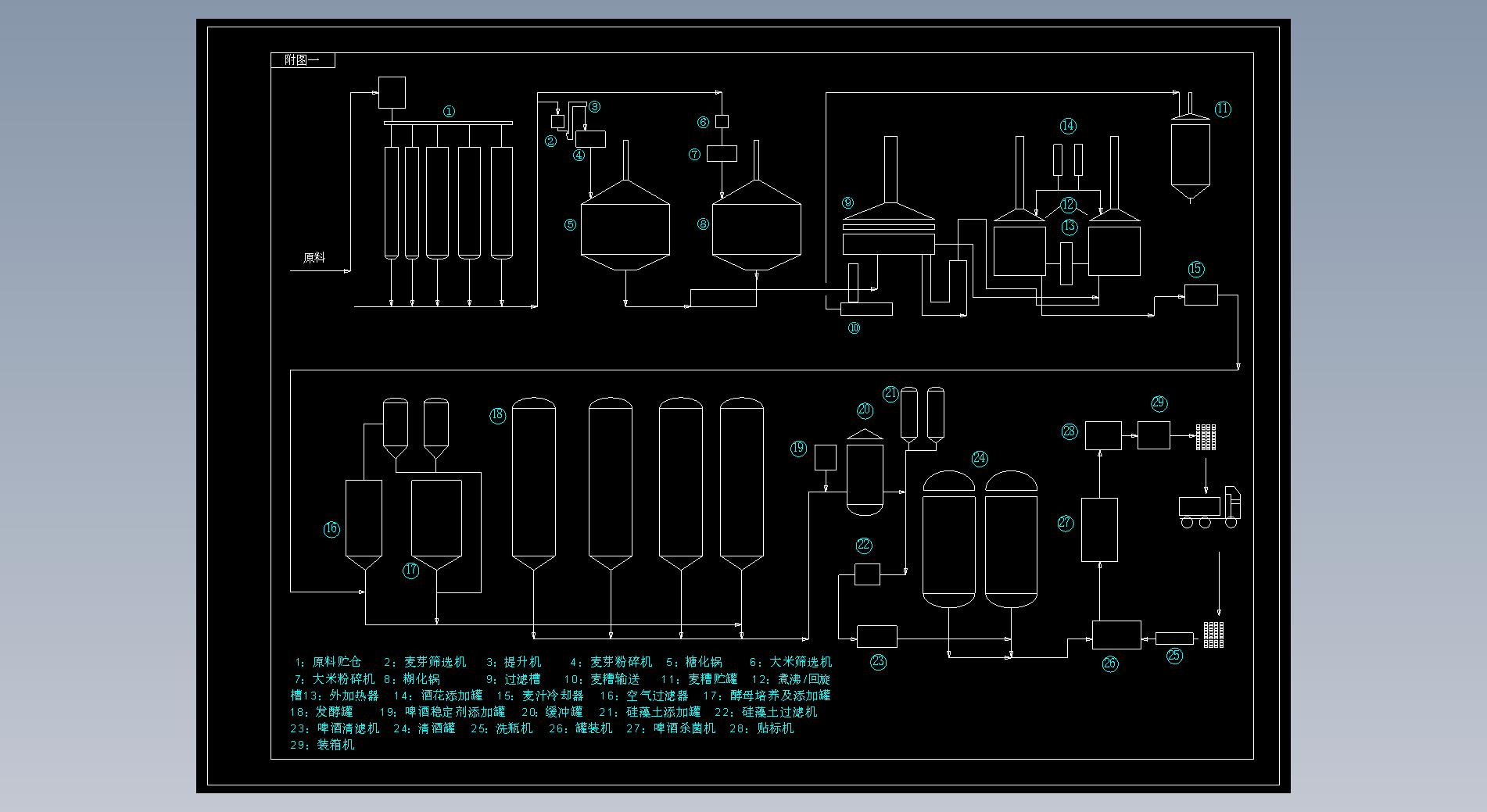This screenshot has height=812, width=1487.
Task: Click circled number 15 above cooler
Action: coord(1196,269)
